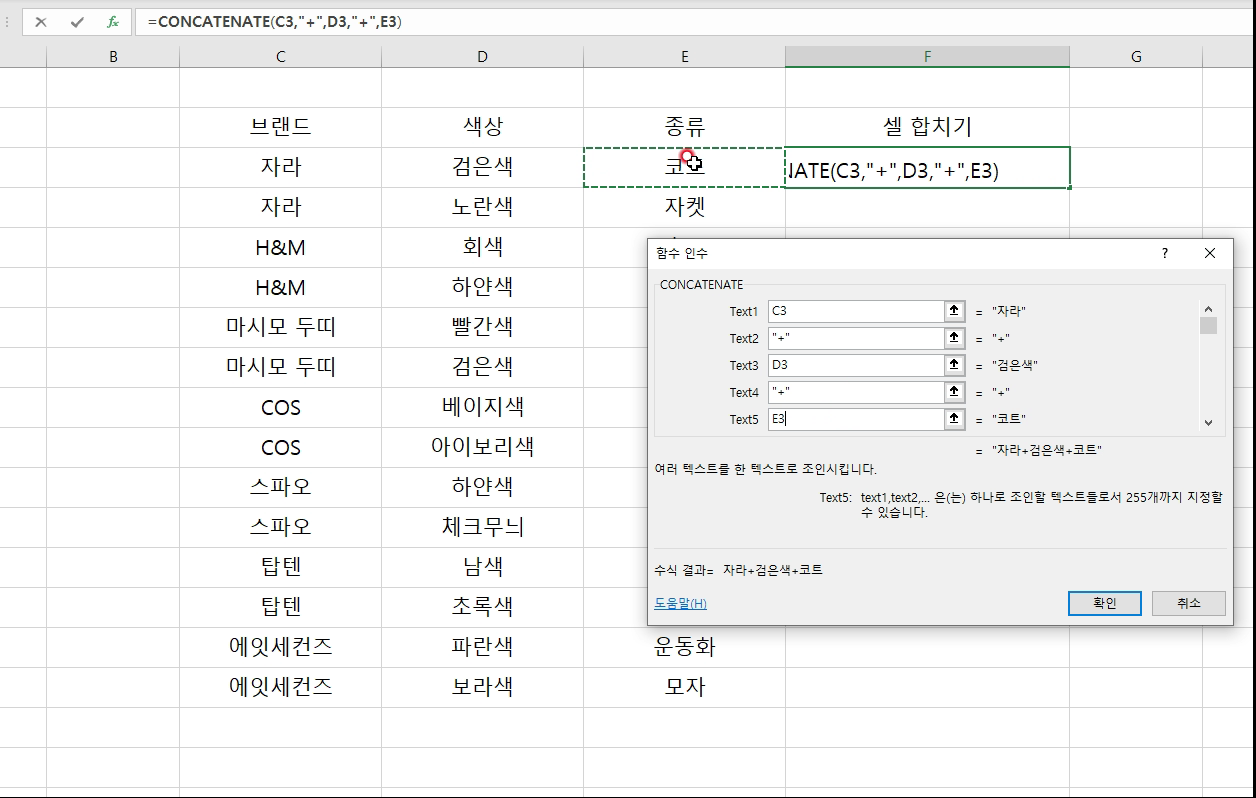Select column G header
Image resolution: width=1256 pixels, height=798 pixels.
(1136, 57)
